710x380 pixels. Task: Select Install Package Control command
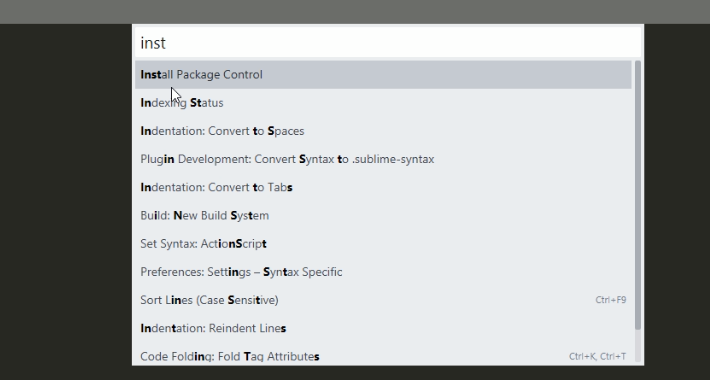click(x=383, y=75)
